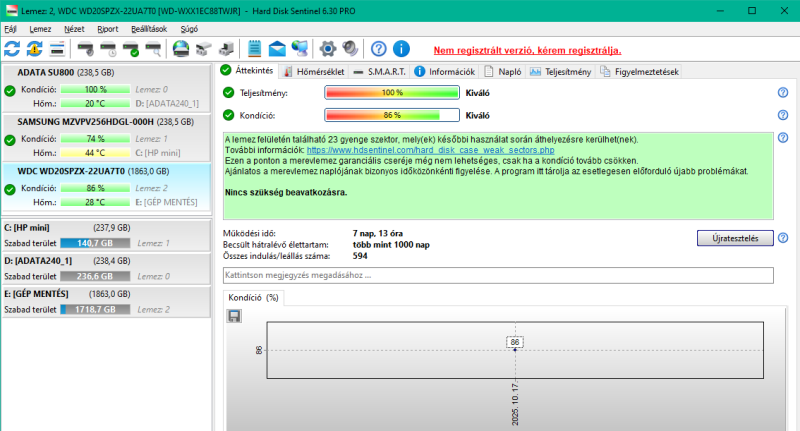Select the Kondíció (%) chart tab

pos(254,297)
